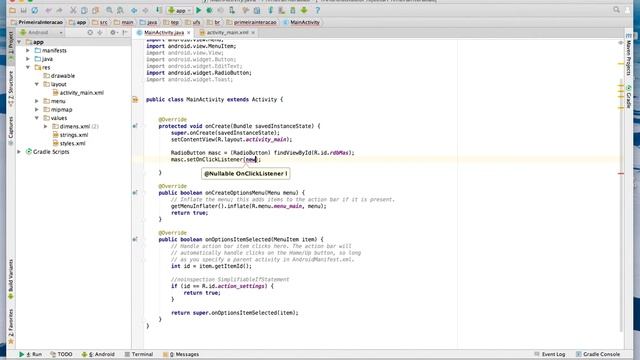Expand the menu folder arrow
The image size is (640, 360).
[37, 101]
